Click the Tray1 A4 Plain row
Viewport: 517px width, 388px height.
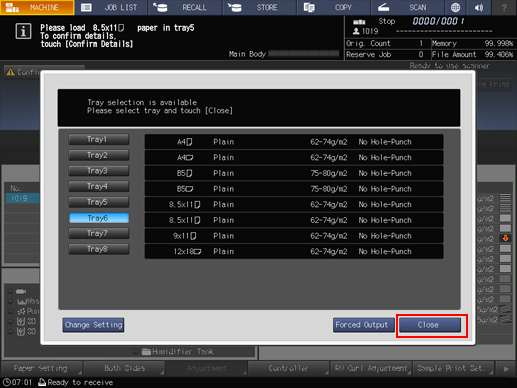point(294,142)
